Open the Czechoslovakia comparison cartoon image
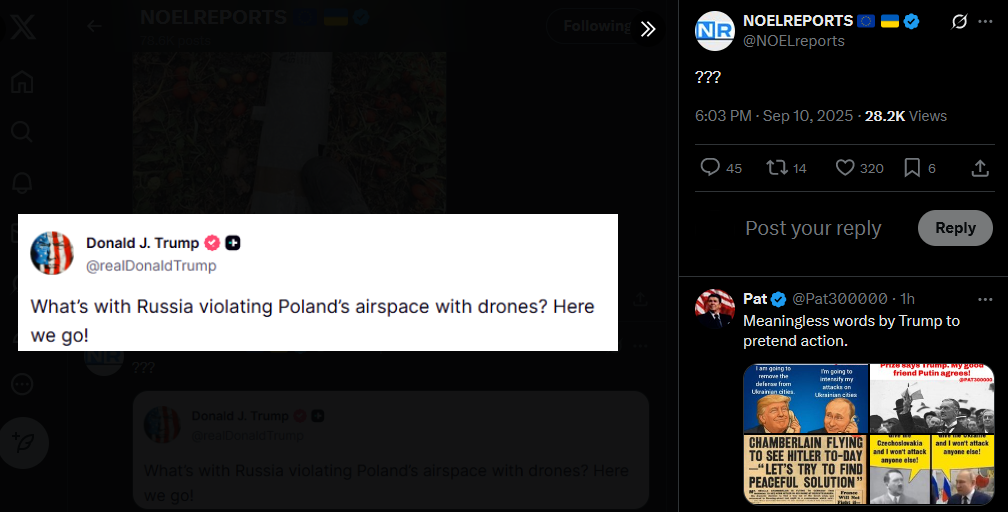This screenshot has width=1008, height=512. tap(932, 470)
